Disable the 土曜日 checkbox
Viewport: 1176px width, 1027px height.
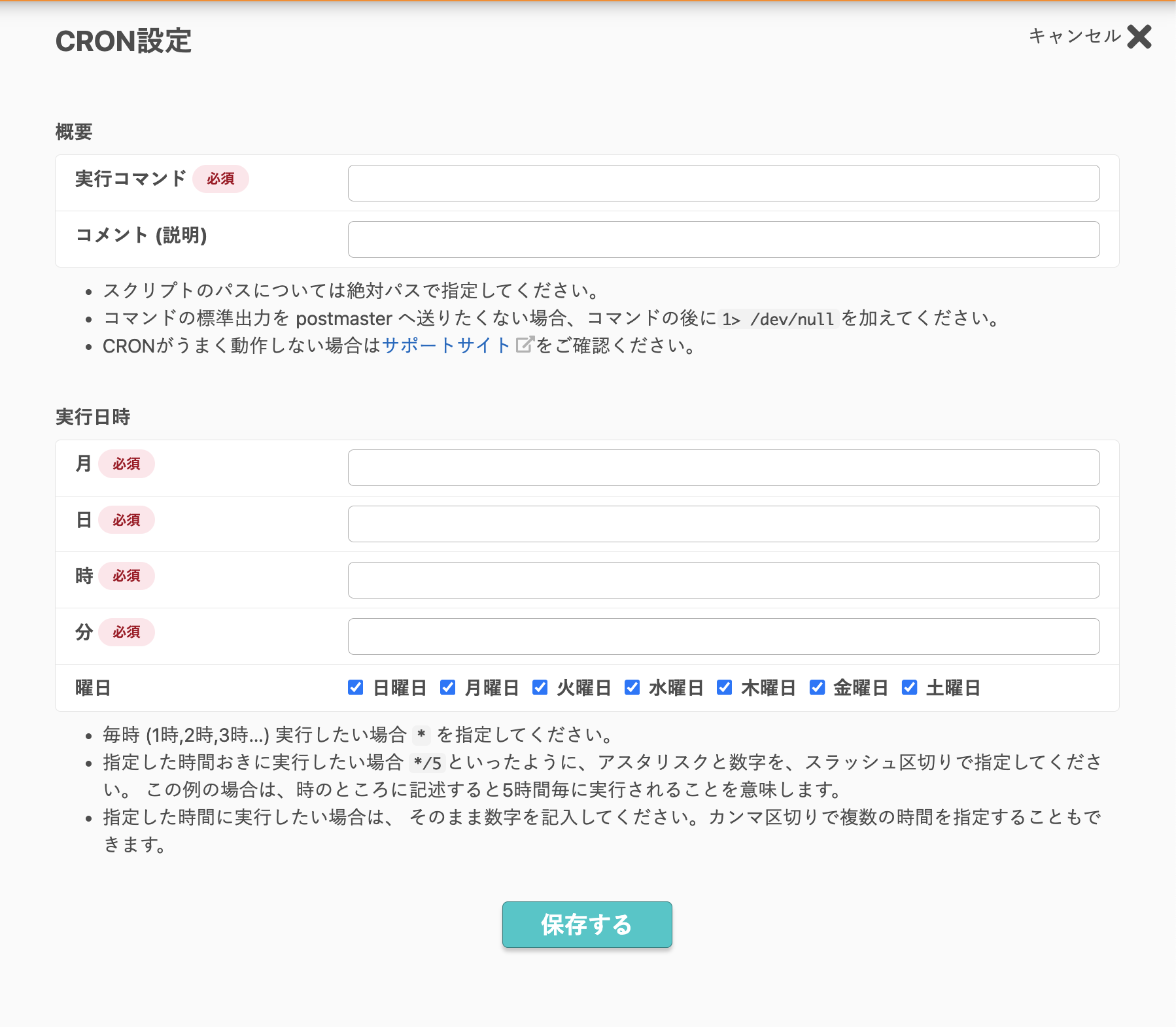[909, 688]
